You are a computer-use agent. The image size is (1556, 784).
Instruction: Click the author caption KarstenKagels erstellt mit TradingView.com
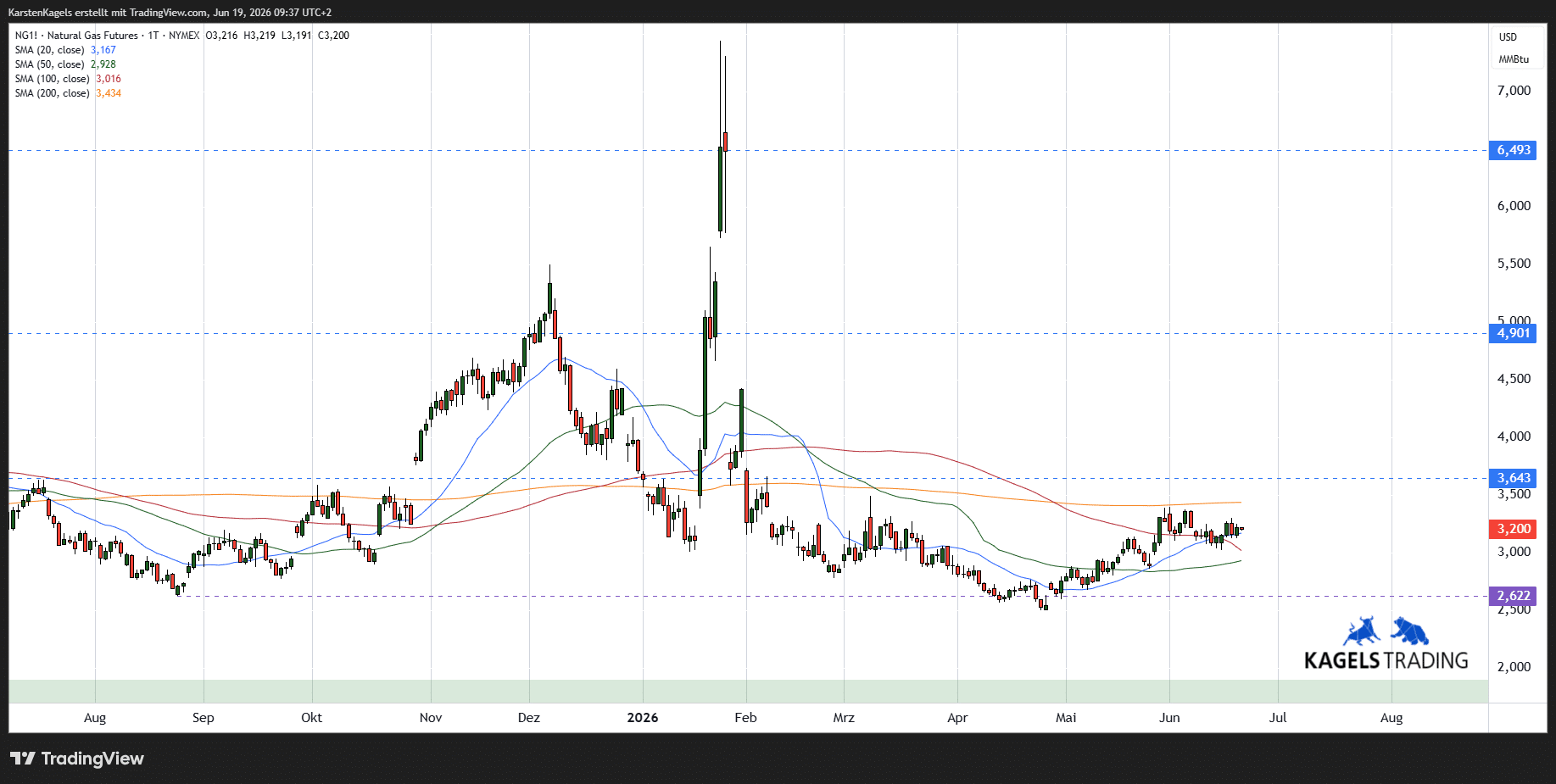[x=109, y=13]
